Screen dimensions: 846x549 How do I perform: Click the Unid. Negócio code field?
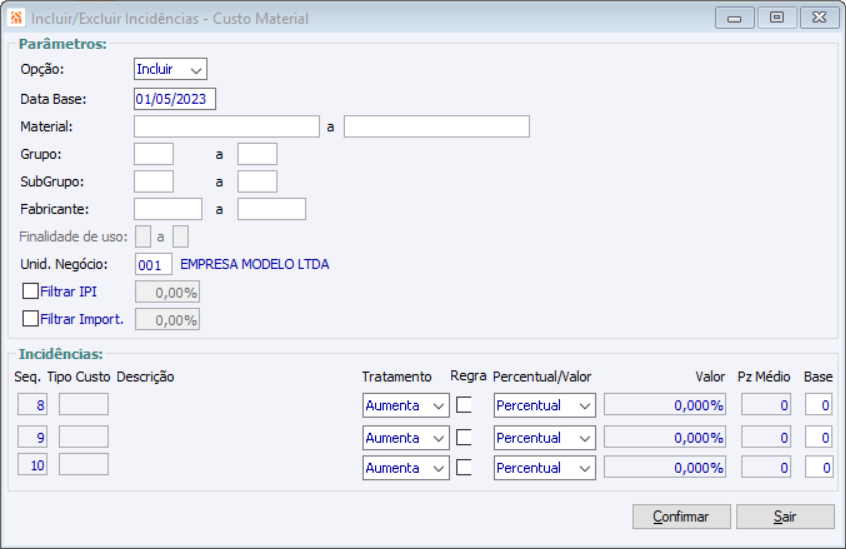click(153, 264)
